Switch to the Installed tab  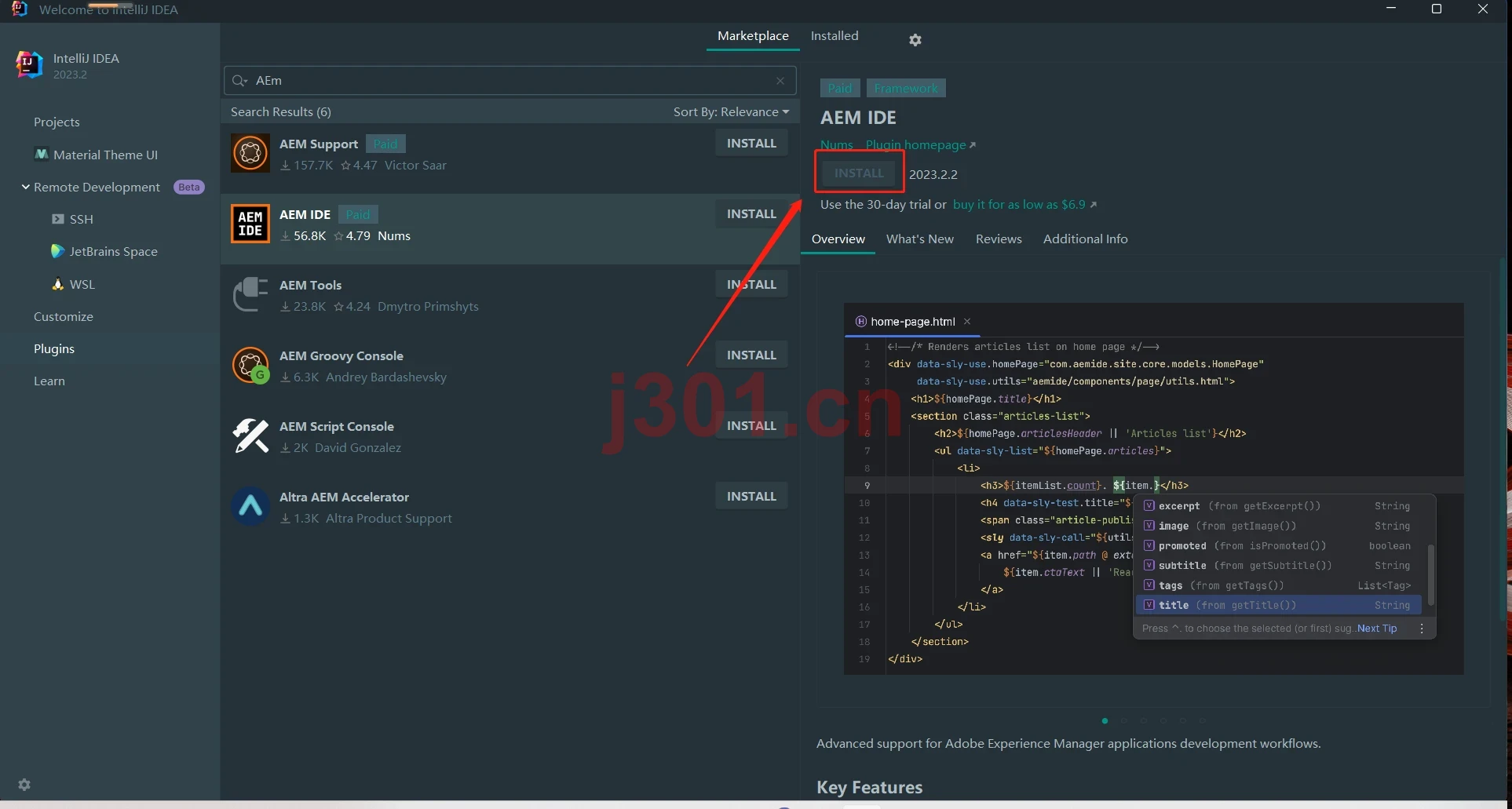[x=835, y=35]
